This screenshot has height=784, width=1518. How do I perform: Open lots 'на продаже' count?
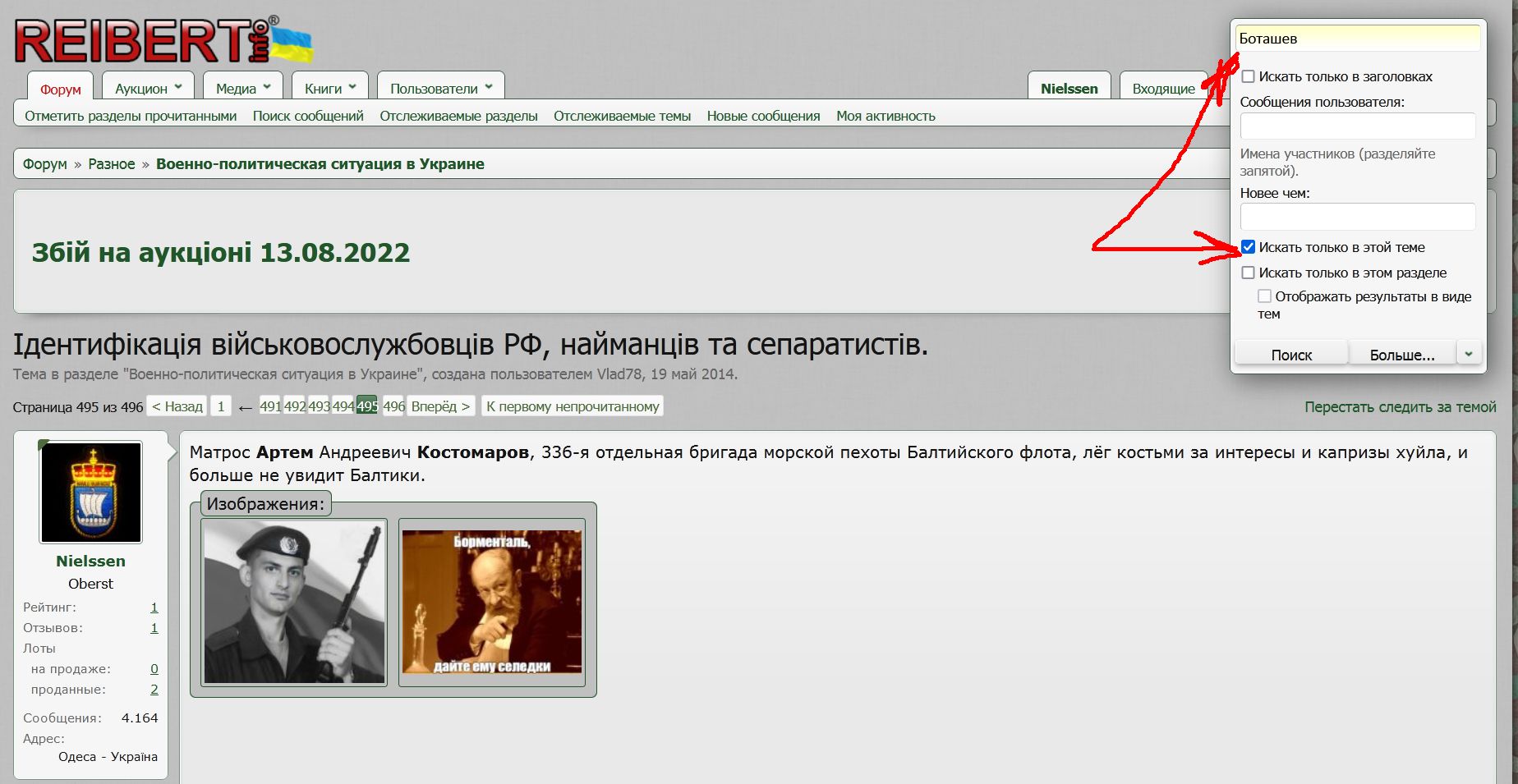click(154, 669)
